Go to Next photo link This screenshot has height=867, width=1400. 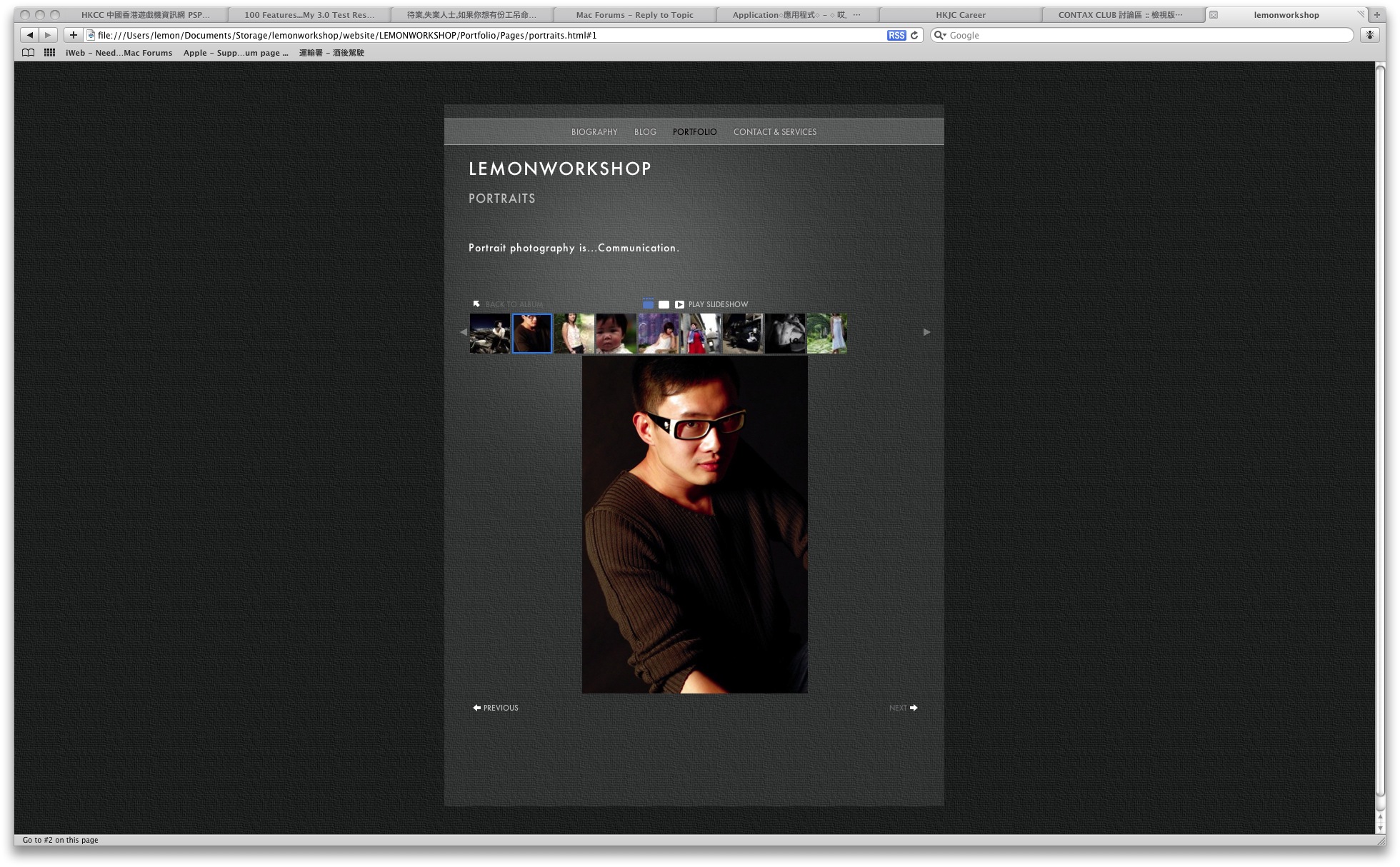(x=903, y=708)
